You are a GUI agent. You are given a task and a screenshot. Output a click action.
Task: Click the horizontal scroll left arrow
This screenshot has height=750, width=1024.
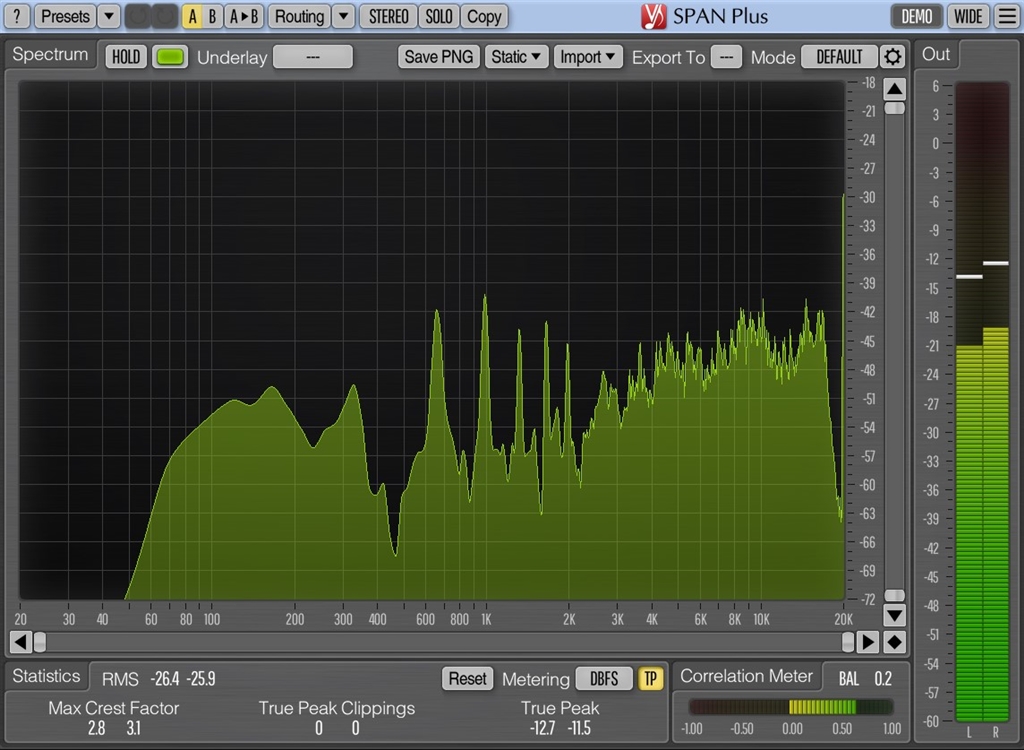click(x=19, y=641)
